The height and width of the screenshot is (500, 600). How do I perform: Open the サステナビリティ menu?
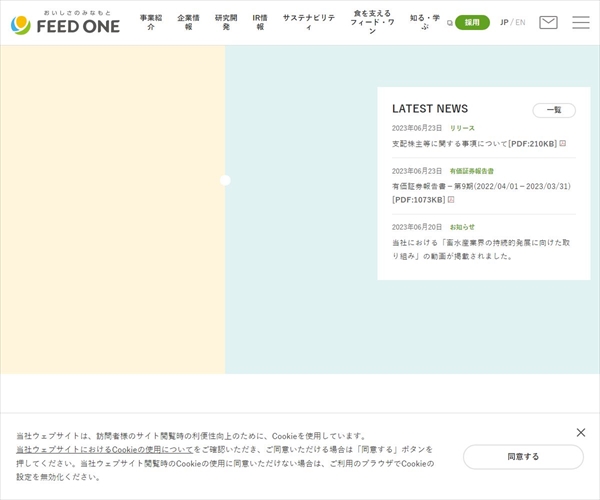point(309,22)
